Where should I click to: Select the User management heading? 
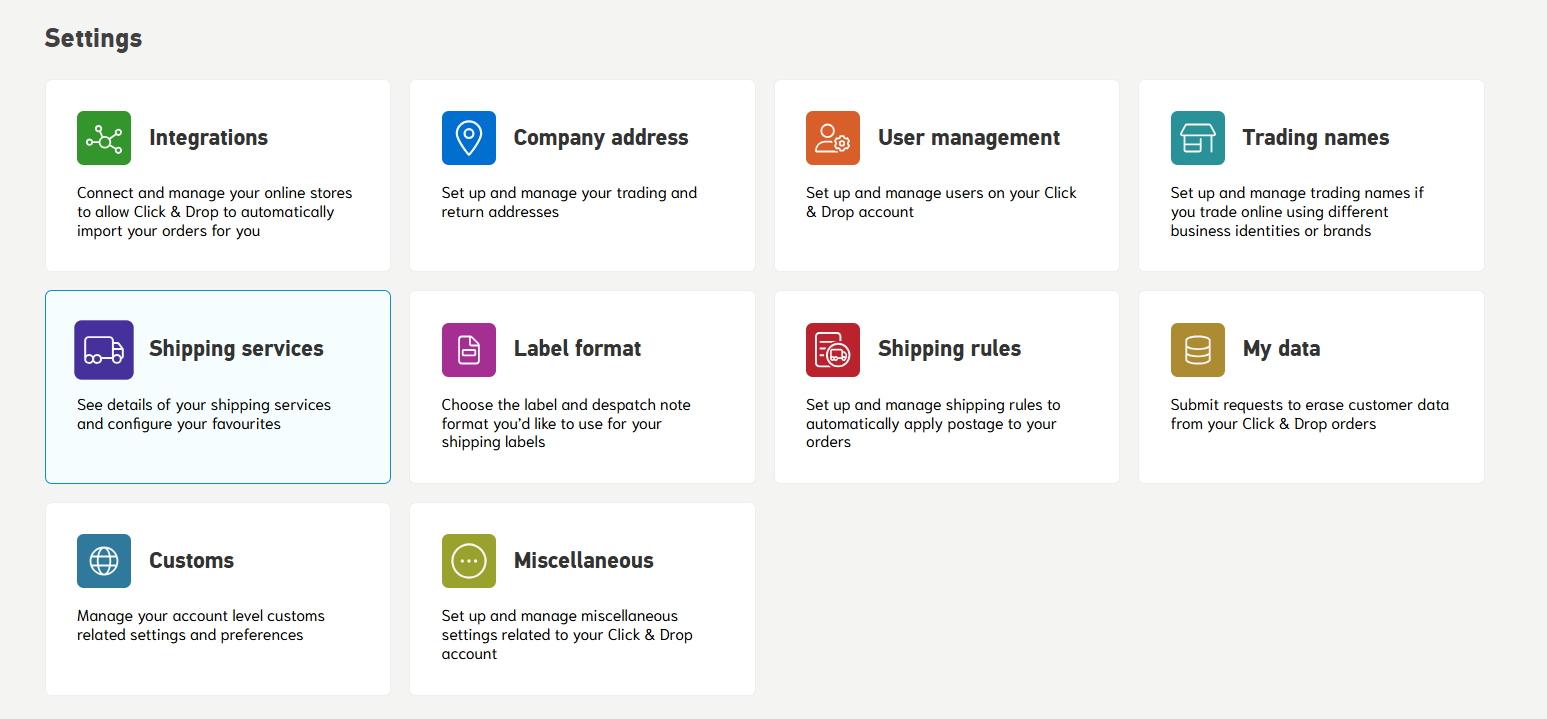click(968, 138)
